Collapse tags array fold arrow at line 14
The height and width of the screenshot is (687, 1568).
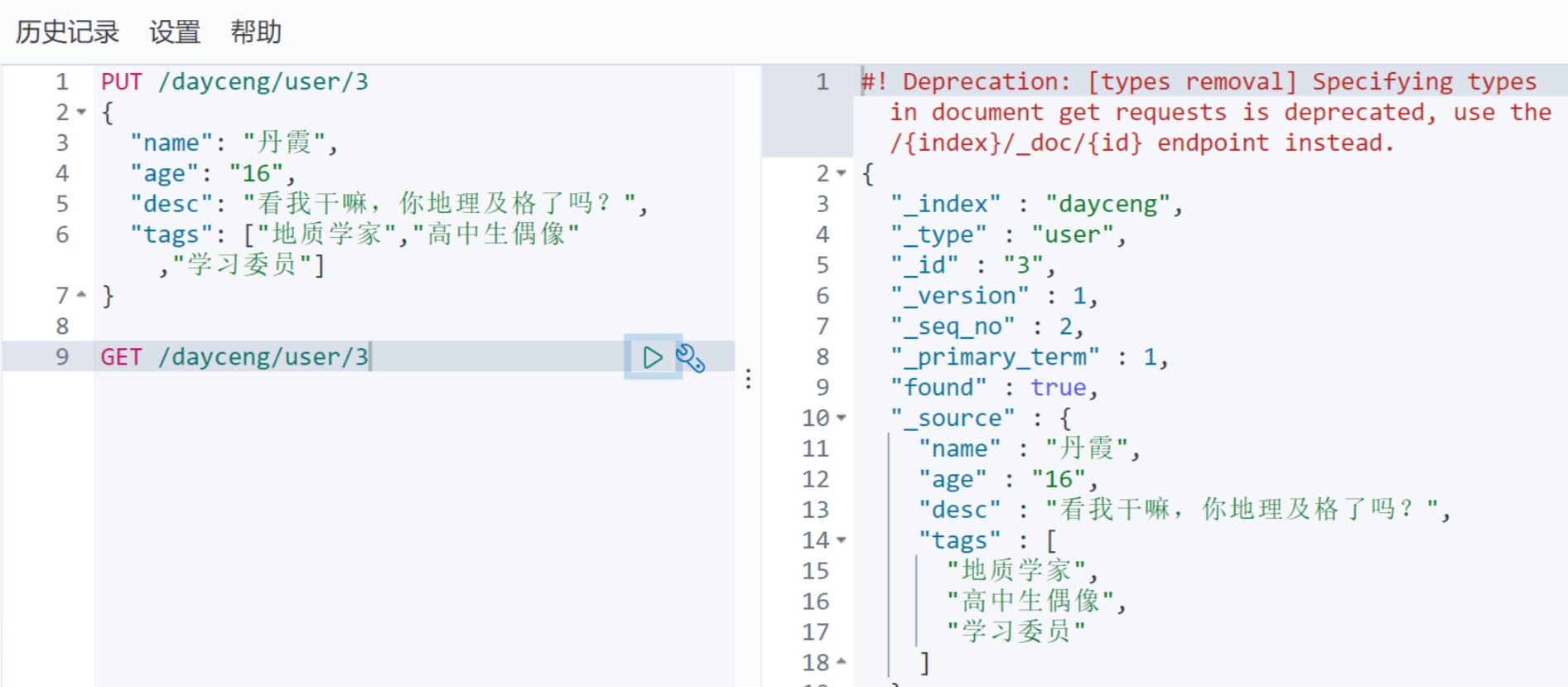coord(842,539)
